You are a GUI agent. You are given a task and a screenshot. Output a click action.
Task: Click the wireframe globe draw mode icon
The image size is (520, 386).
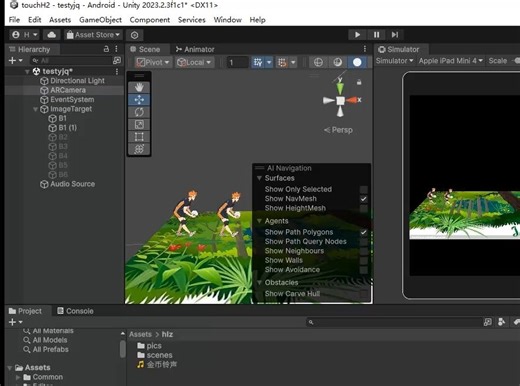pyautogui.click(x=318, y=62)
